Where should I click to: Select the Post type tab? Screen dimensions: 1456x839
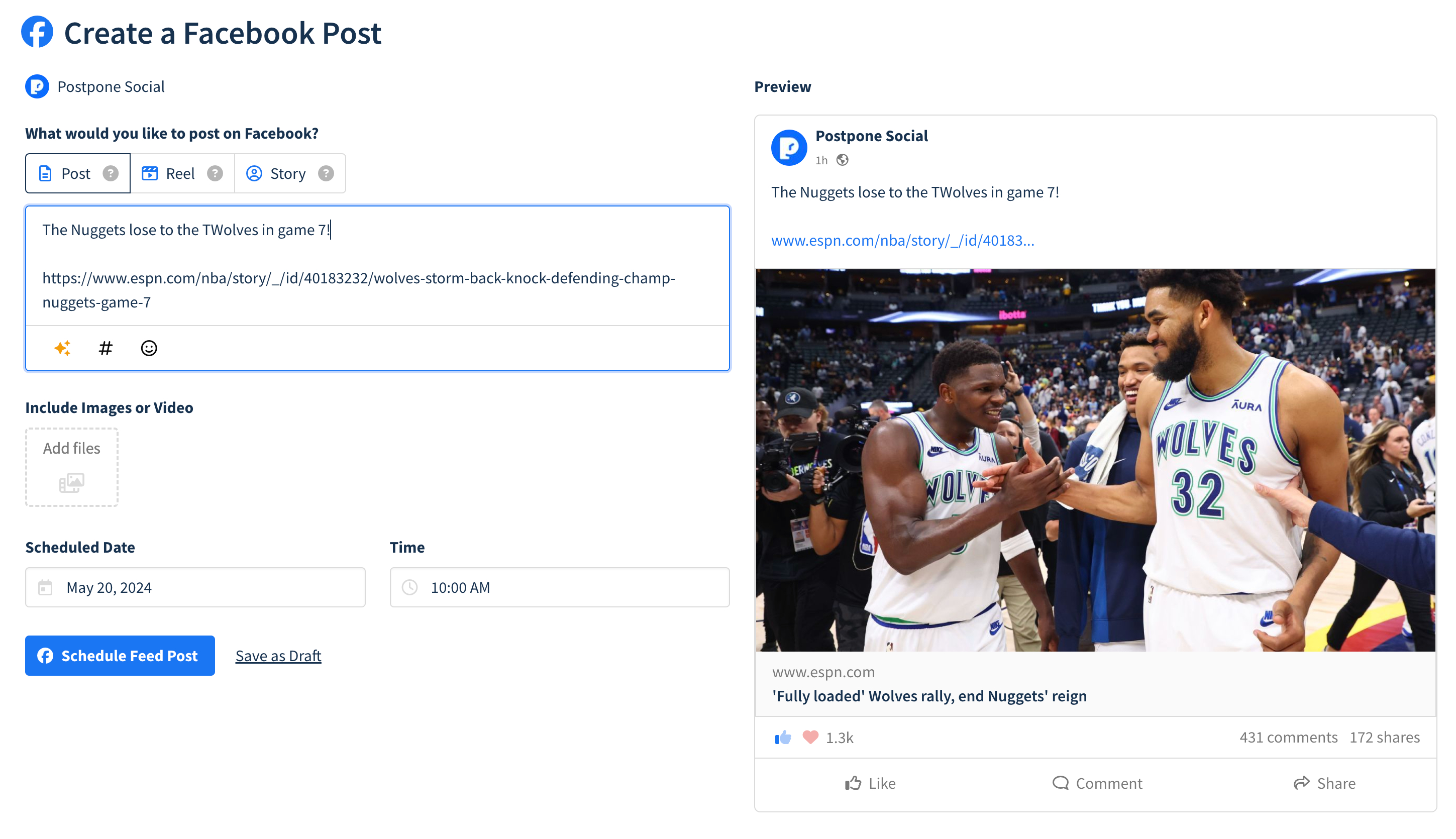point(78,173)
